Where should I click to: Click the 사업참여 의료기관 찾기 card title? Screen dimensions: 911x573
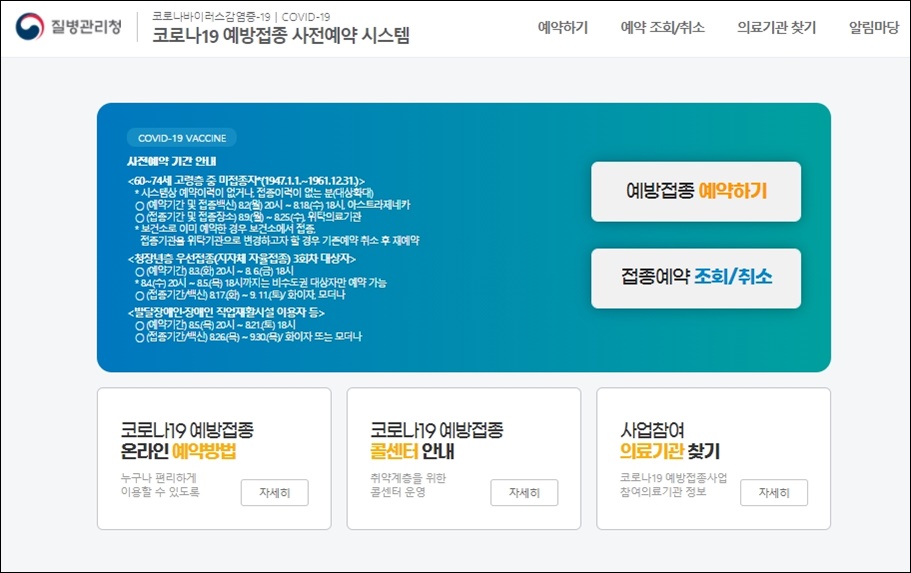point(670,441)
